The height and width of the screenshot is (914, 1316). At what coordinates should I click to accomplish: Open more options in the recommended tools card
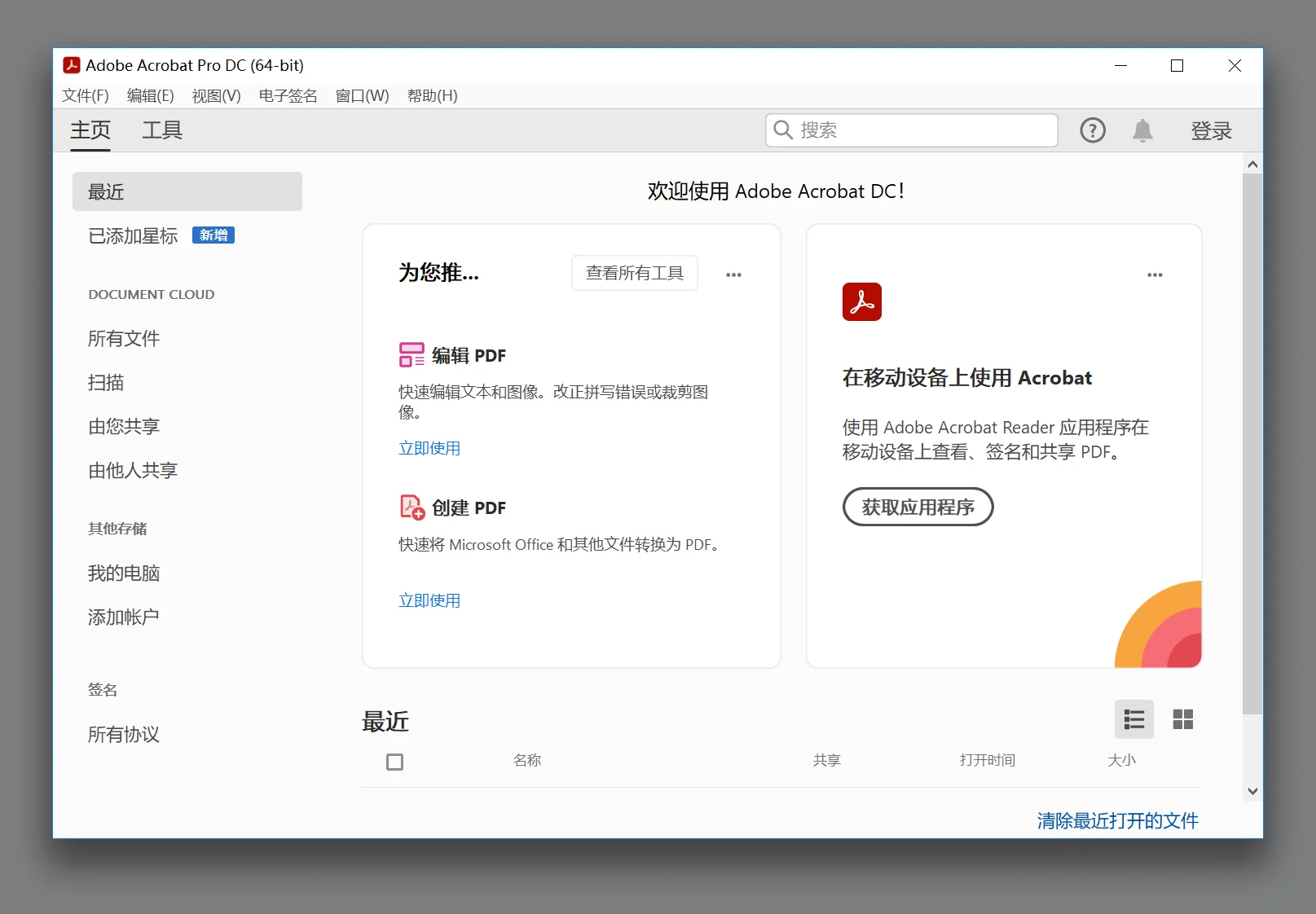[733, 275]
